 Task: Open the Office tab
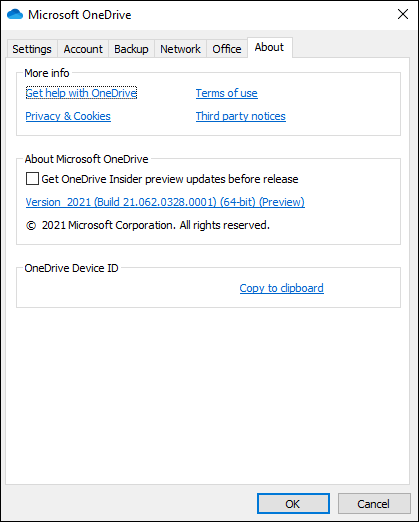[x=227, y=49]
